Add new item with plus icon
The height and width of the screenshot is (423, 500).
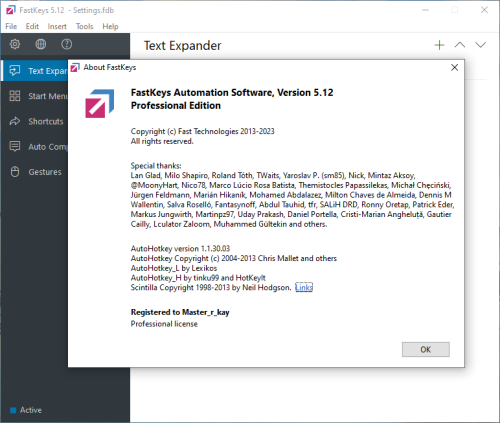[x=440, y=45]
